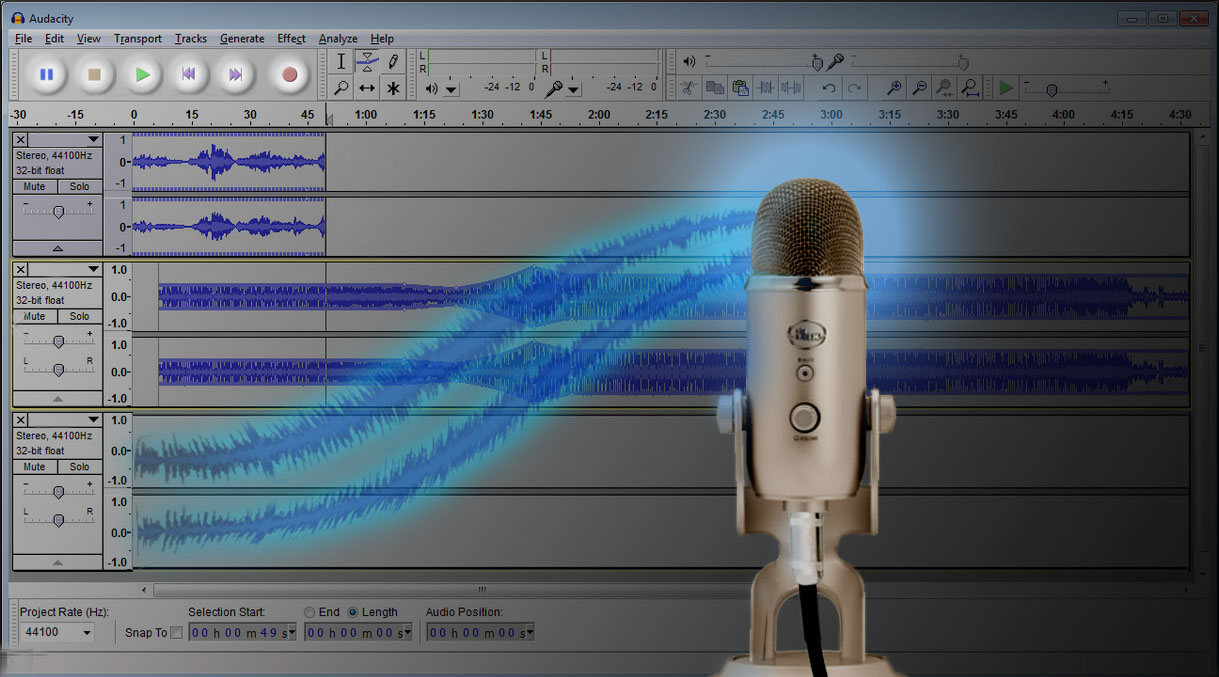Click the Play-at-speed green arrow
The width and height of the screenshot is (1219, 677).
click(x=1006, y=88)
